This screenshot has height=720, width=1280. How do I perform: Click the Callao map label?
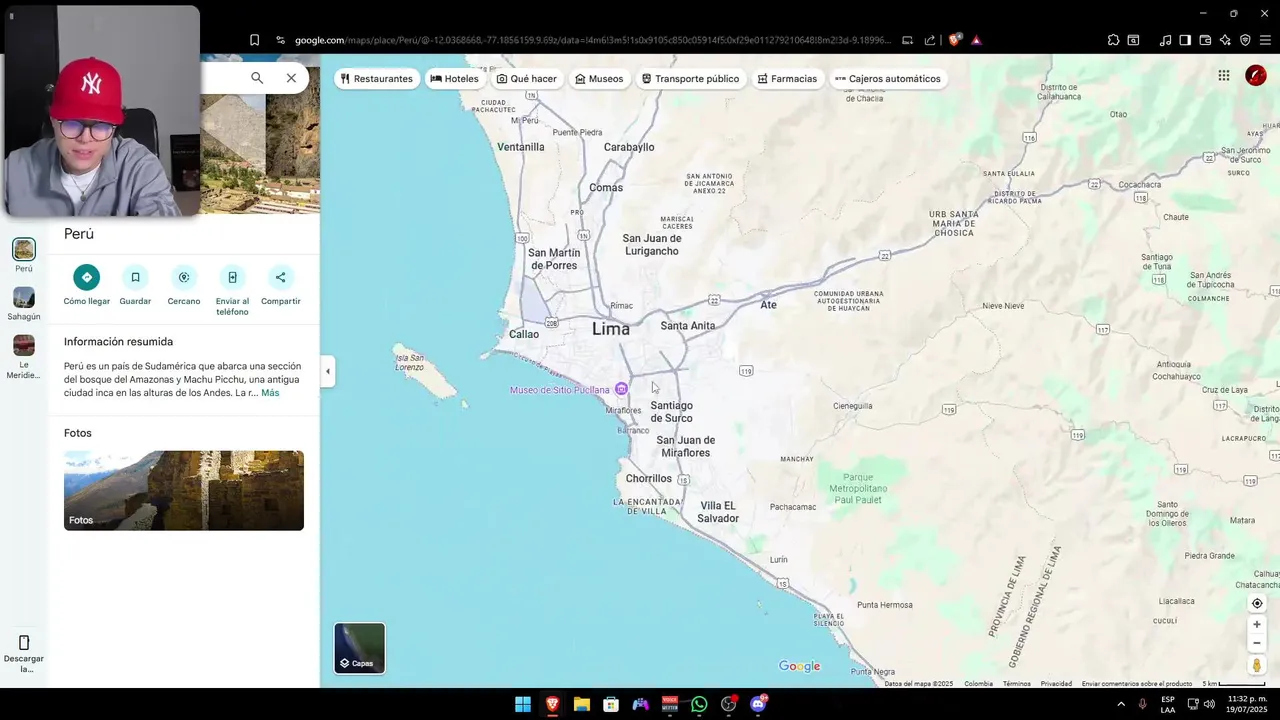click(524, 334)
